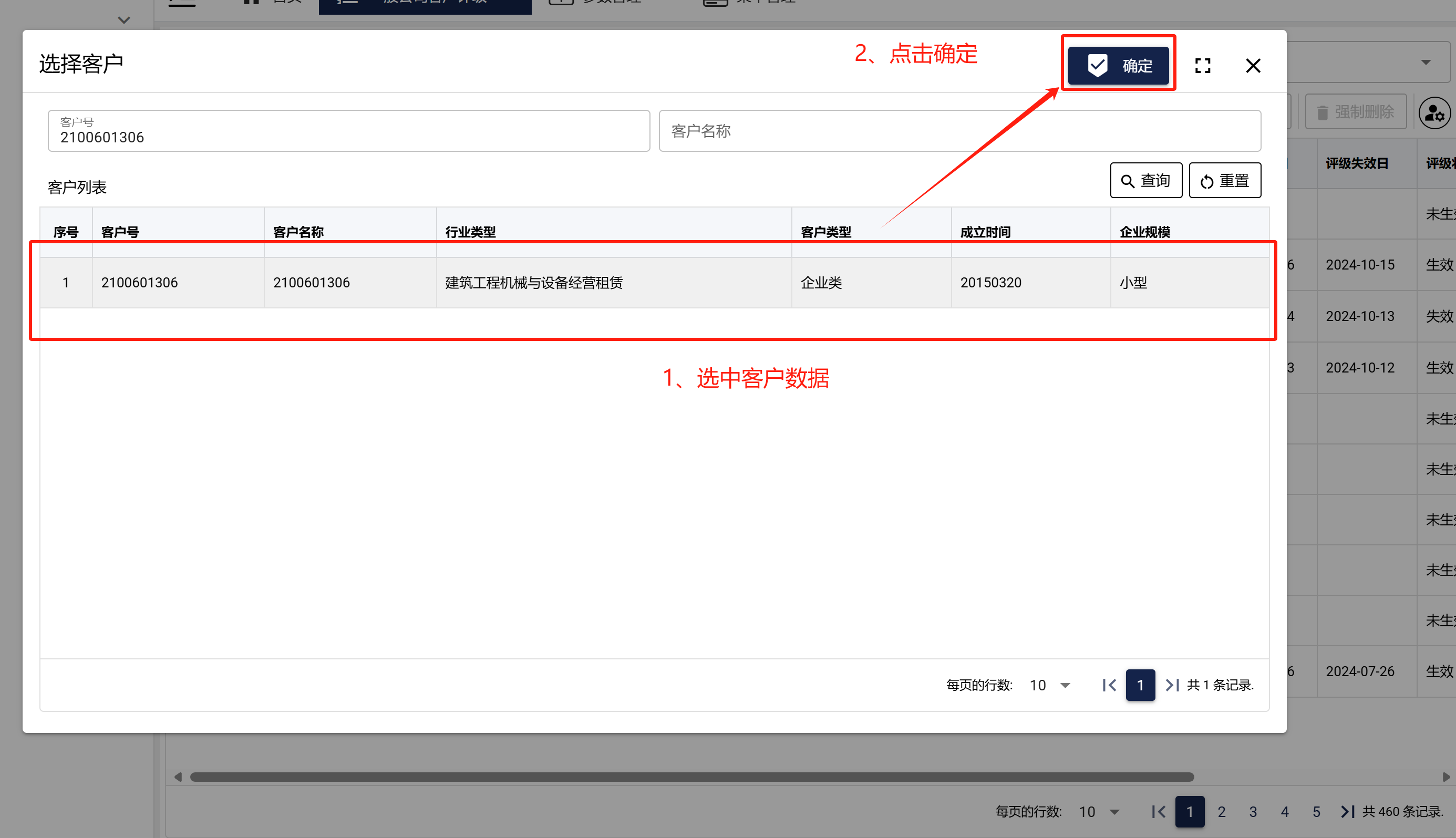
Task: Open page 3 of background table
Action: click(1252, 812)
